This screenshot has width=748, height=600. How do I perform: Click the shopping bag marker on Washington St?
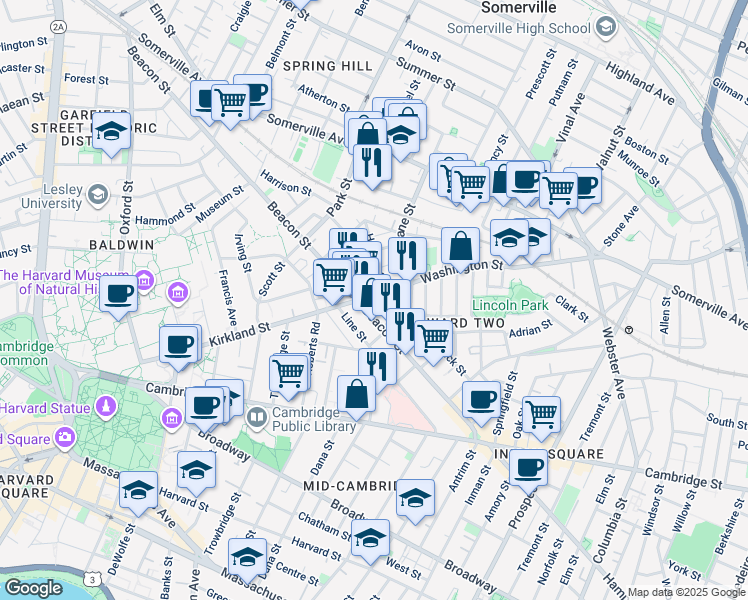point(459,245)
